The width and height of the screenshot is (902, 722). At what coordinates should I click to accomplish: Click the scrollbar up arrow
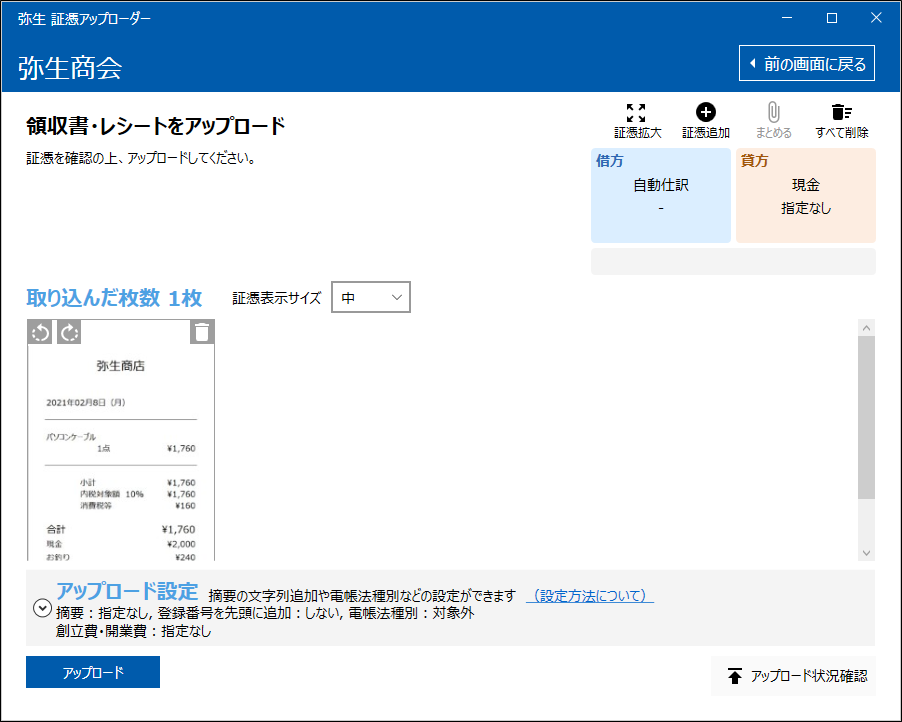pyautogui.click(x=866, y=328)
